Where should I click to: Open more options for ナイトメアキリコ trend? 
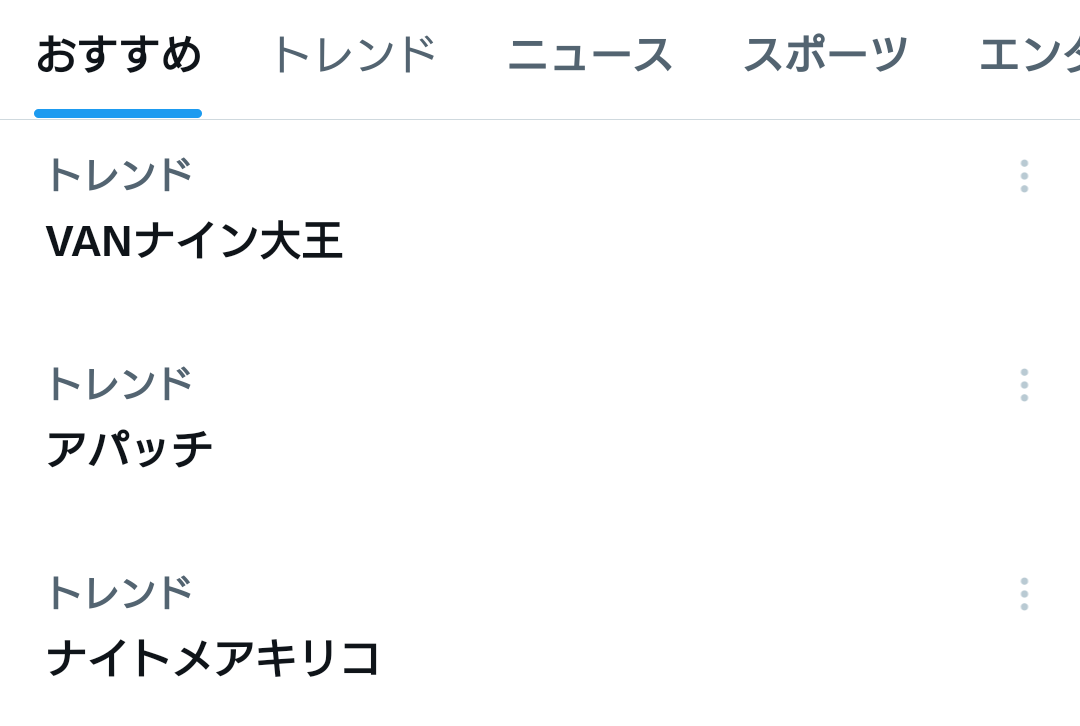[x=1024, y=594]
